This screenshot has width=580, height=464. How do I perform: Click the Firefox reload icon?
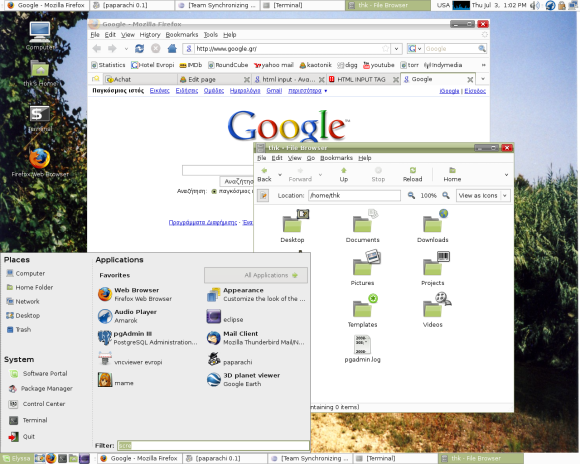click(x=139, y=48)
